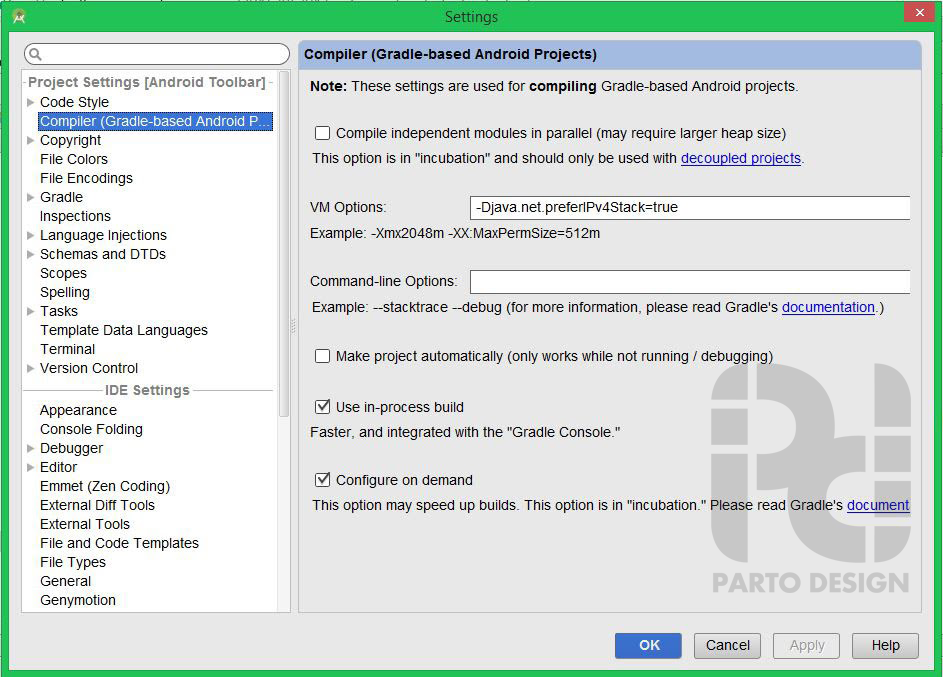Click the Apply button
The image size is (943, 677).
806,646
